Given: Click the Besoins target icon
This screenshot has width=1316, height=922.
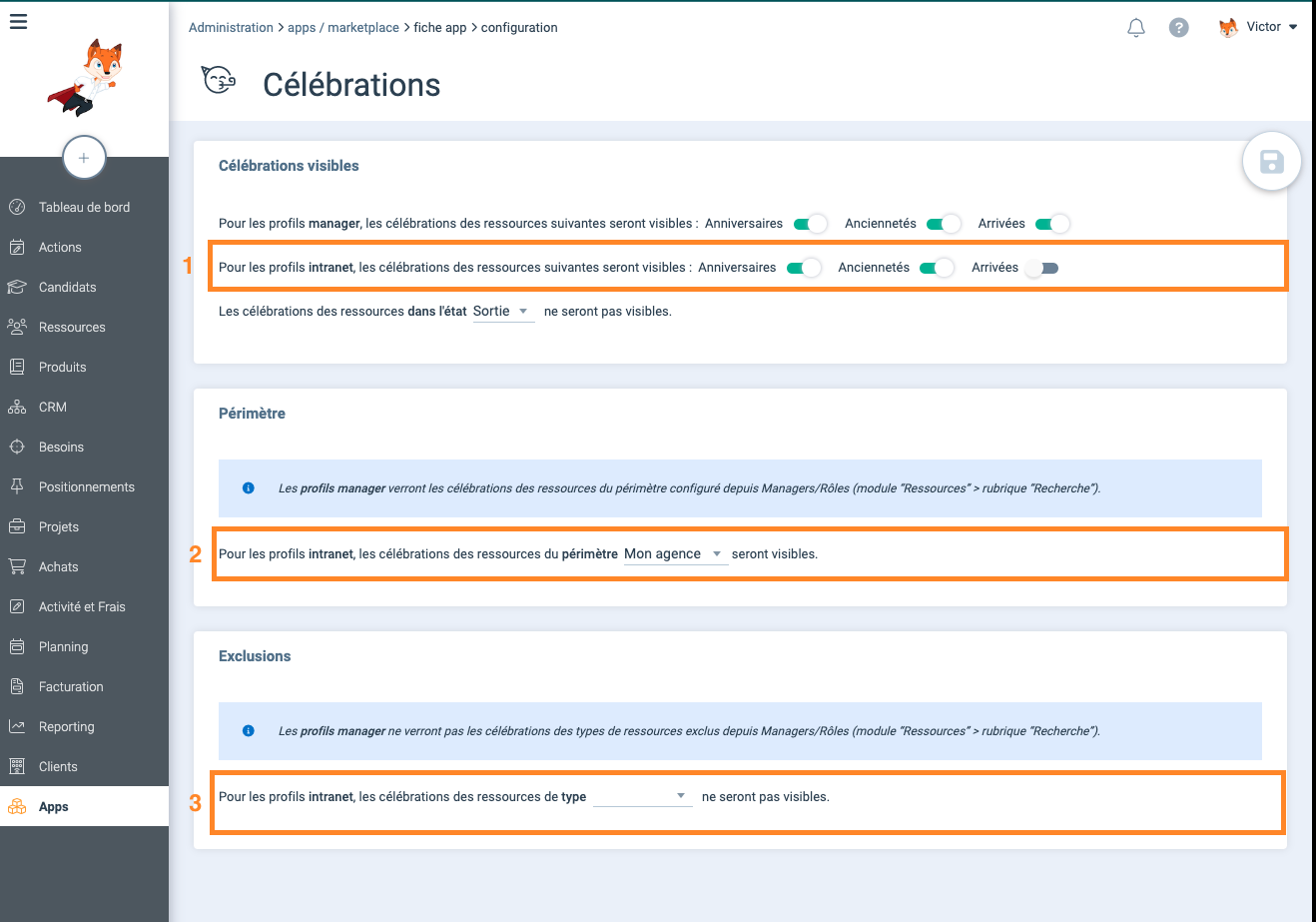Looking at the screenshot, I should (17, 447).
